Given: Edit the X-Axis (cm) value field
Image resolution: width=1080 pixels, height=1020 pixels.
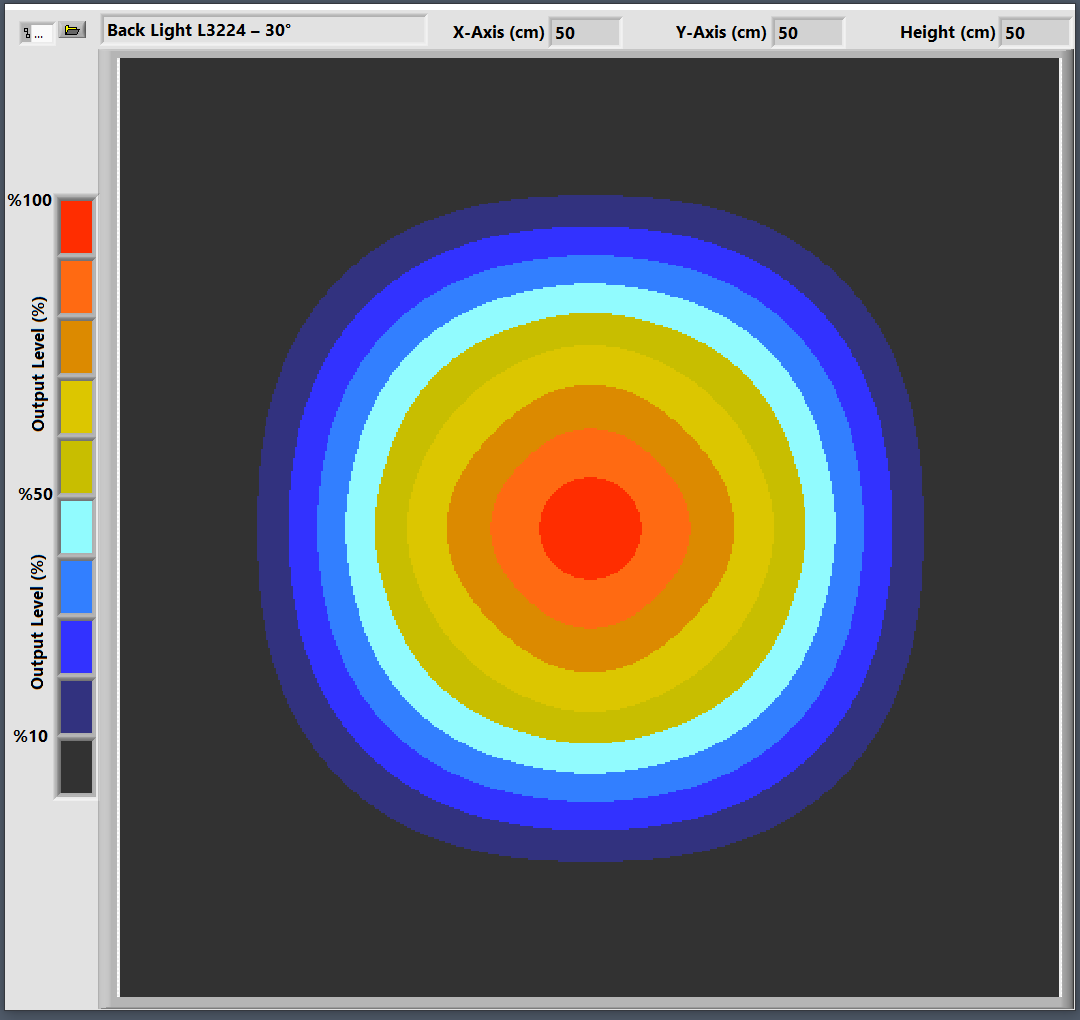Looking at the screenshot, I should coord(585,33).
